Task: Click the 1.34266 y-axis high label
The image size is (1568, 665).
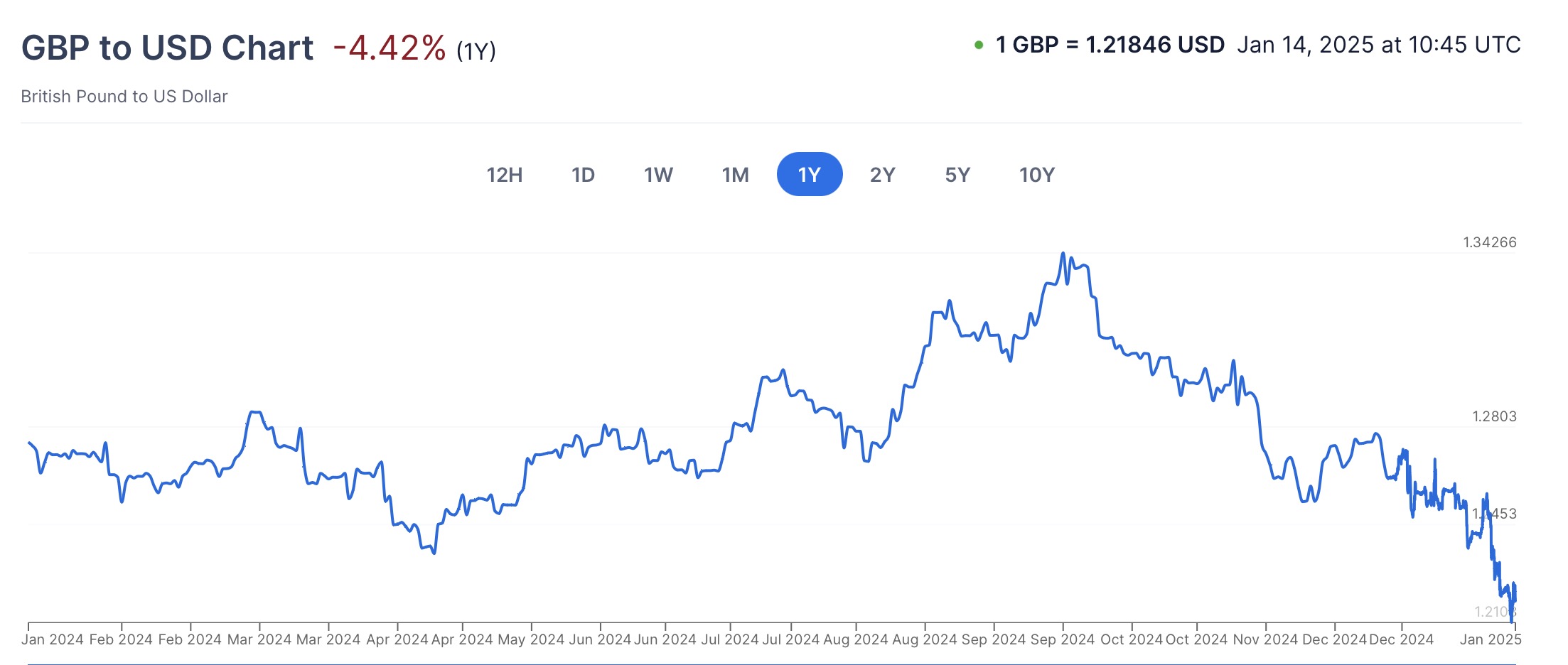Action: (x=1489, y=242)
